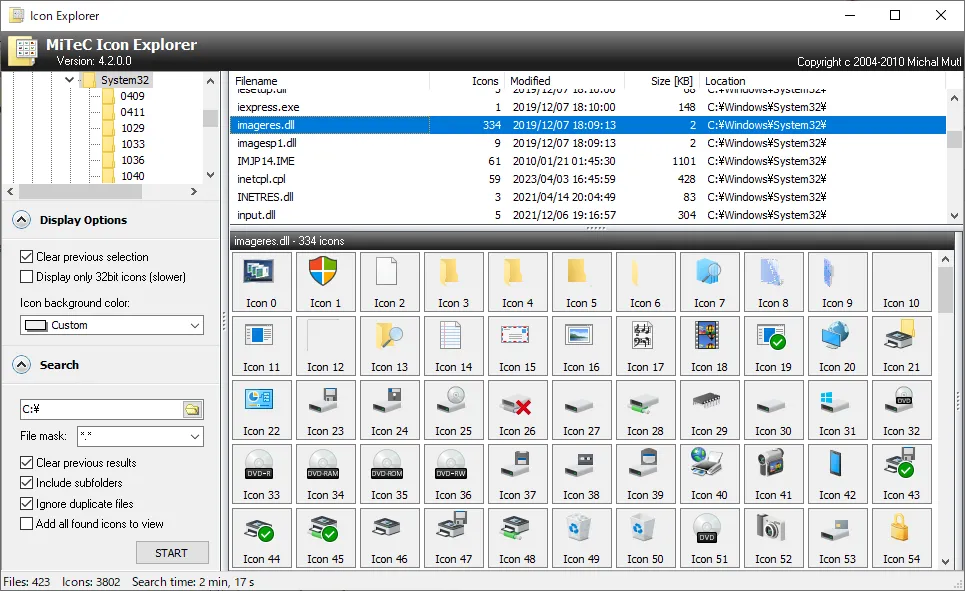
Task: Select Icon 0 computer monitors thumbnail
Action: (262, 282)
